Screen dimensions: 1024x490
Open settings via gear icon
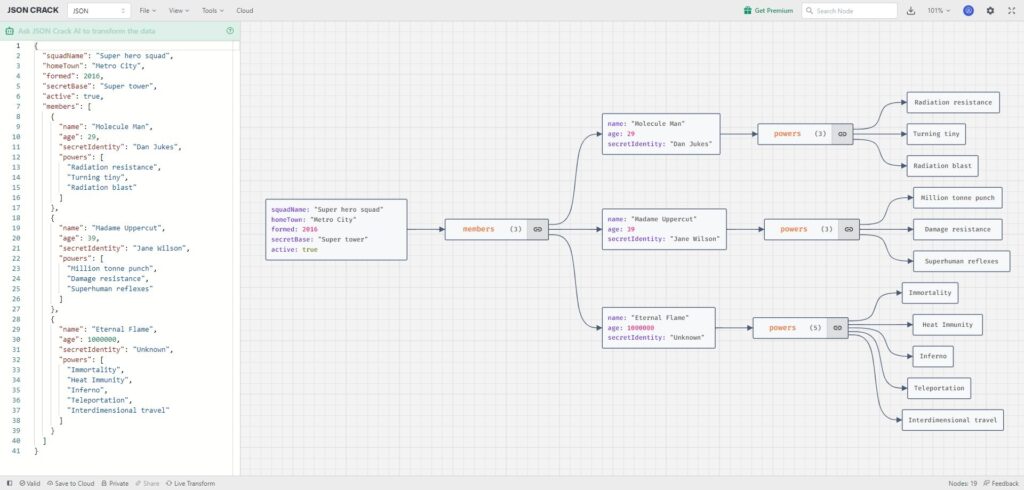click(990, 10)
